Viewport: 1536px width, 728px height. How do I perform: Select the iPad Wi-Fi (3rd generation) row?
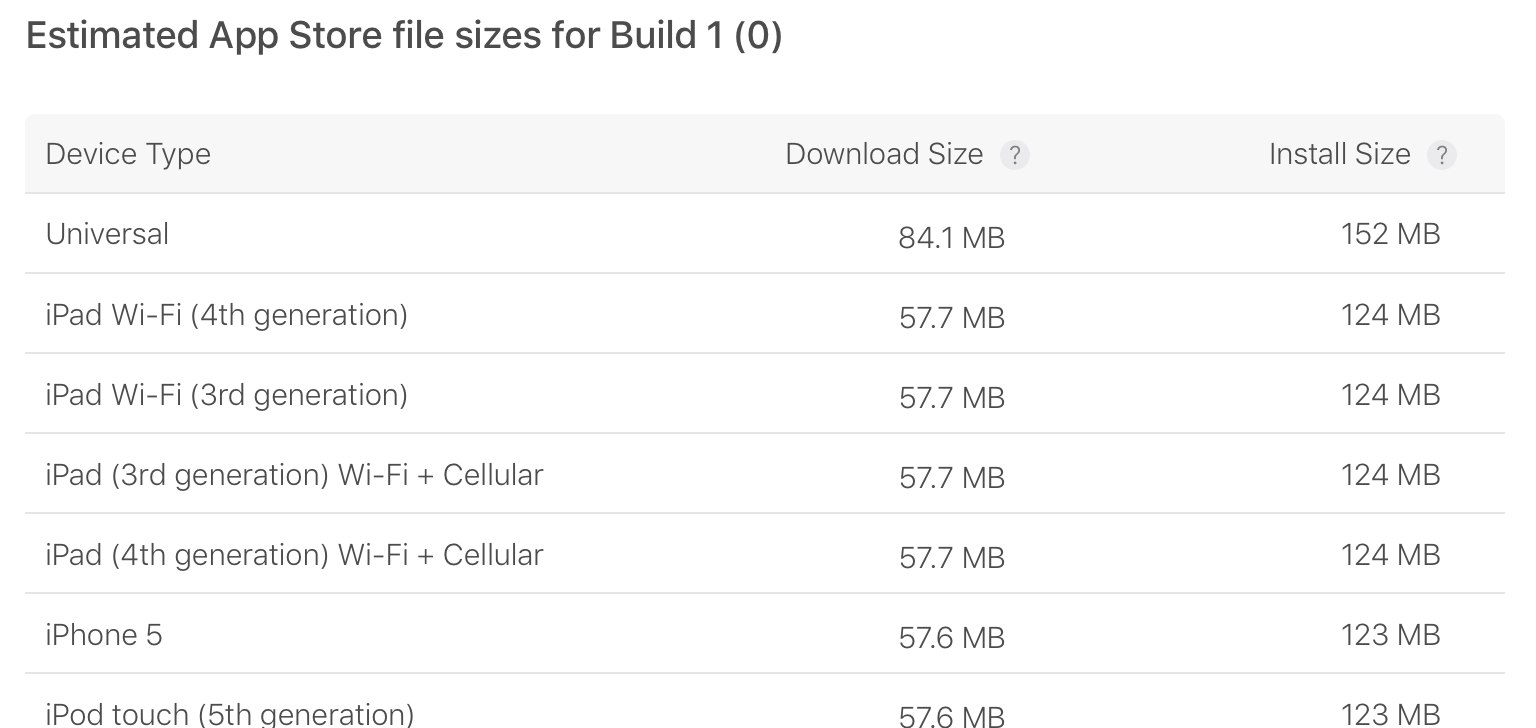[x=226, y=395]
